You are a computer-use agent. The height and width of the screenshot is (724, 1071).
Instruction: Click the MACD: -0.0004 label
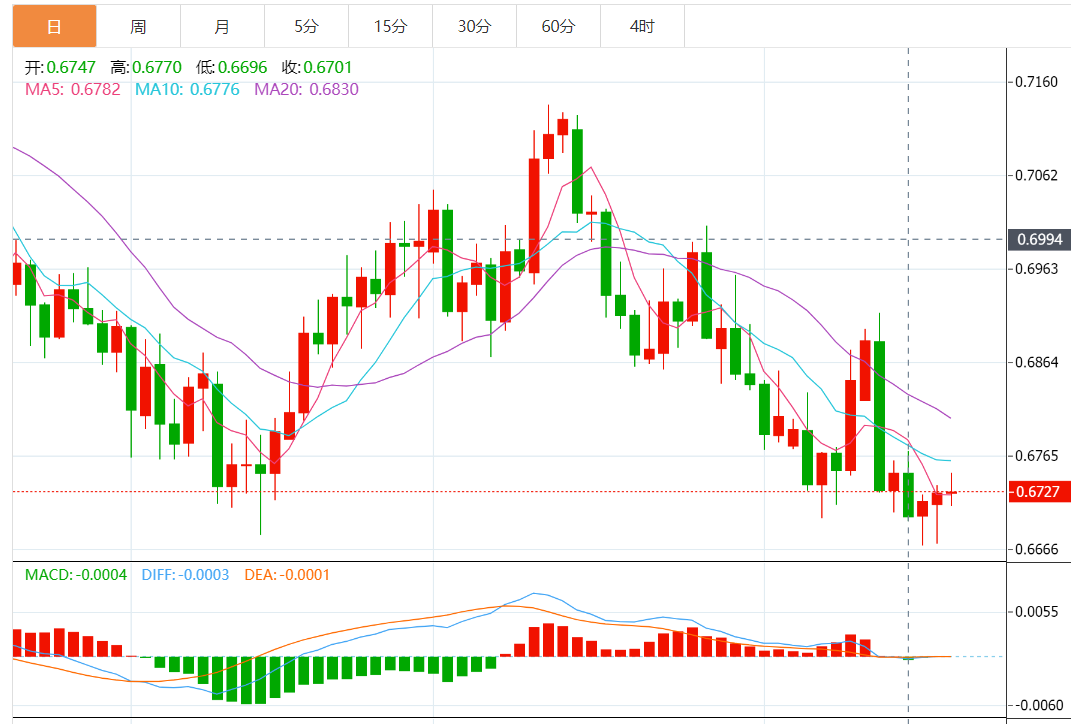point(76,575)
